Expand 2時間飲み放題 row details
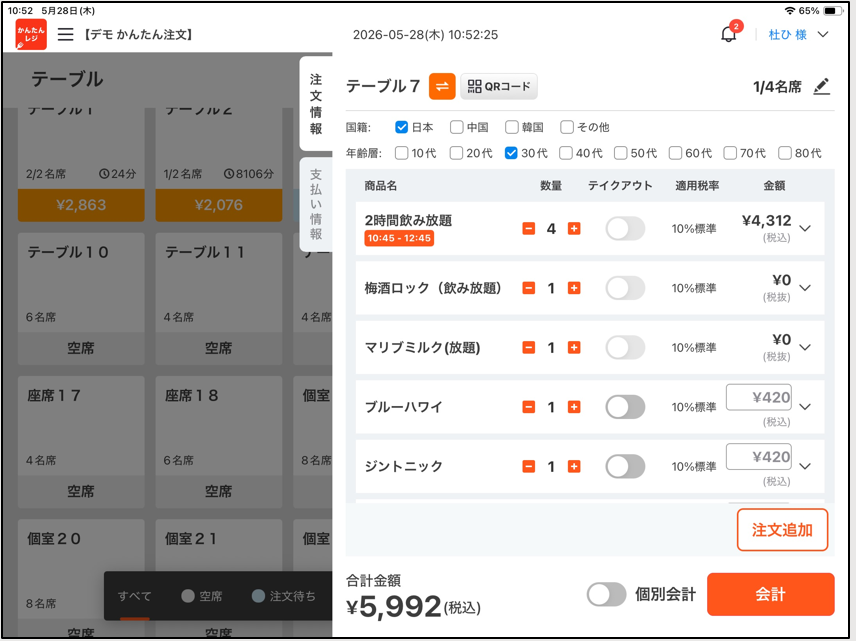Viewport: 856px width, 641px height. (805, 228)
